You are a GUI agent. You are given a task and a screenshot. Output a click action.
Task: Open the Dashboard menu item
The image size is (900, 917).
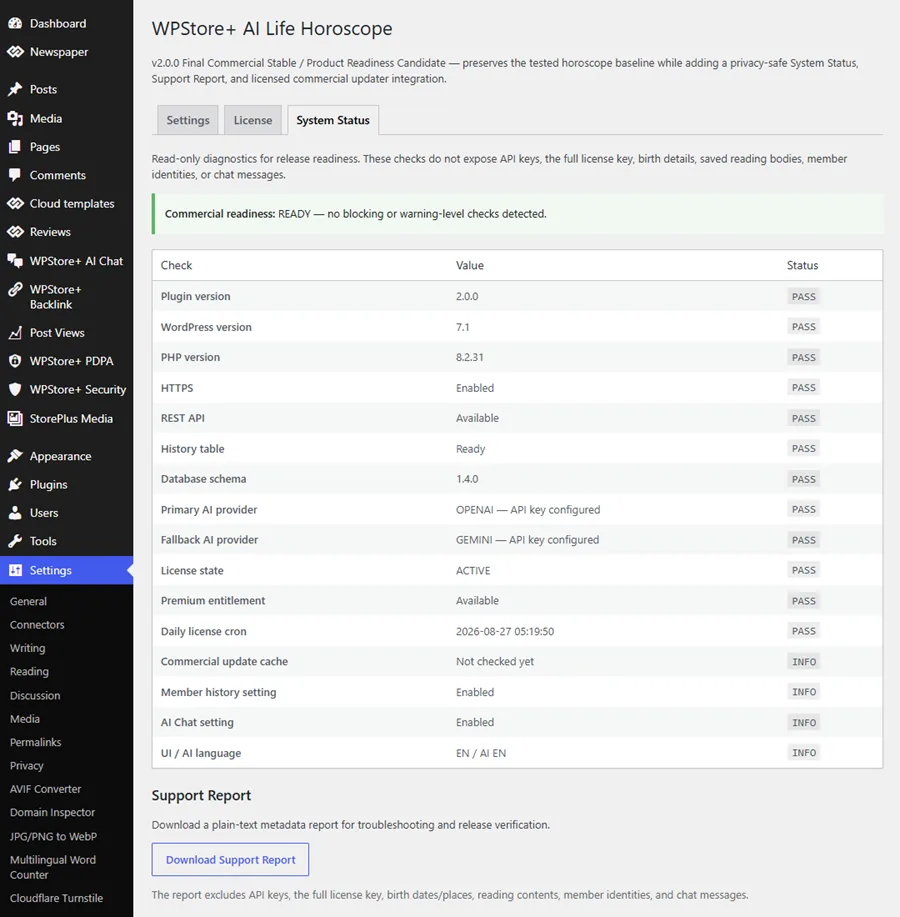pos(67,23)
